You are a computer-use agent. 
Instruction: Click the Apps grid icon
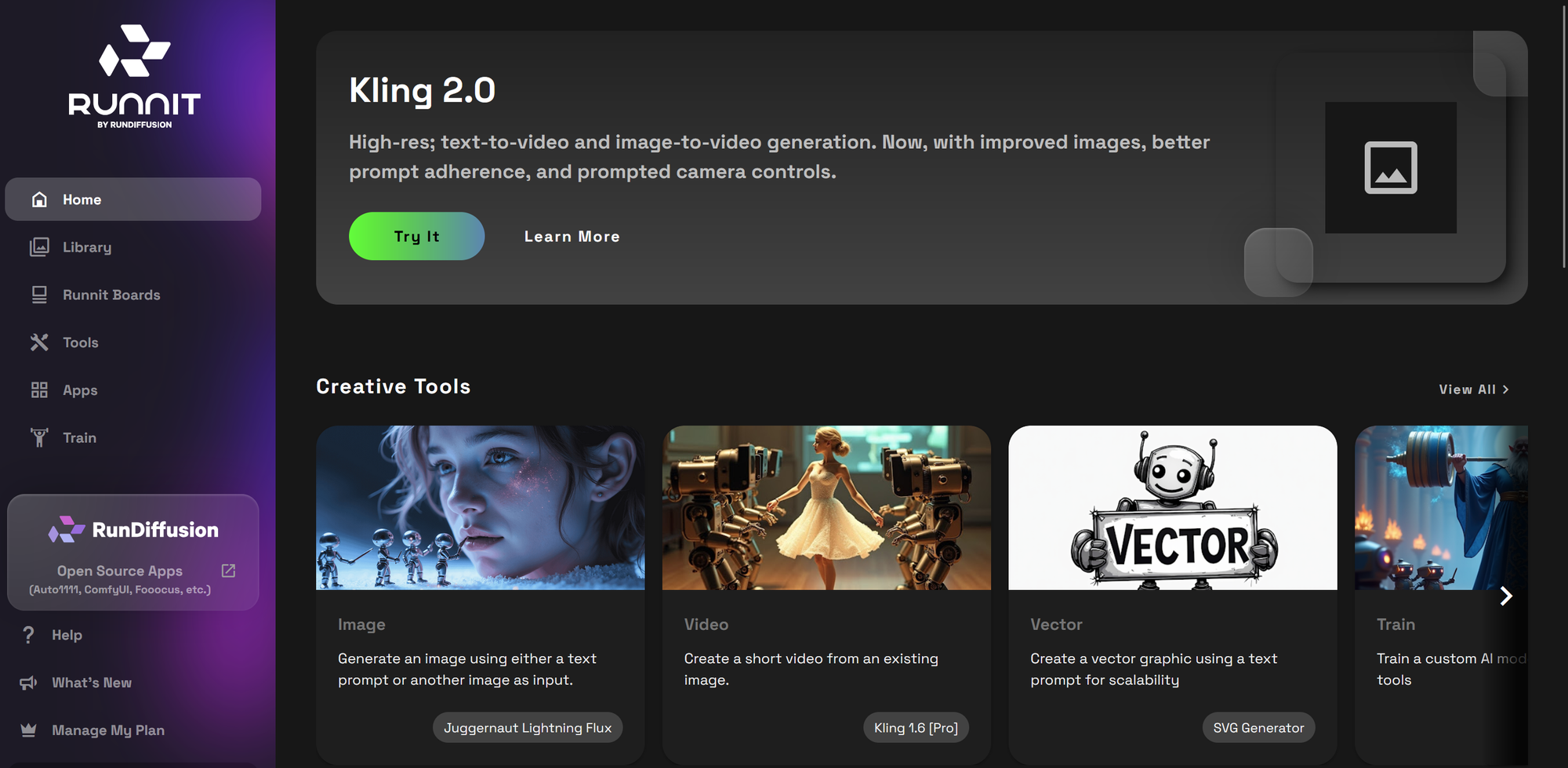pos(39,389)
